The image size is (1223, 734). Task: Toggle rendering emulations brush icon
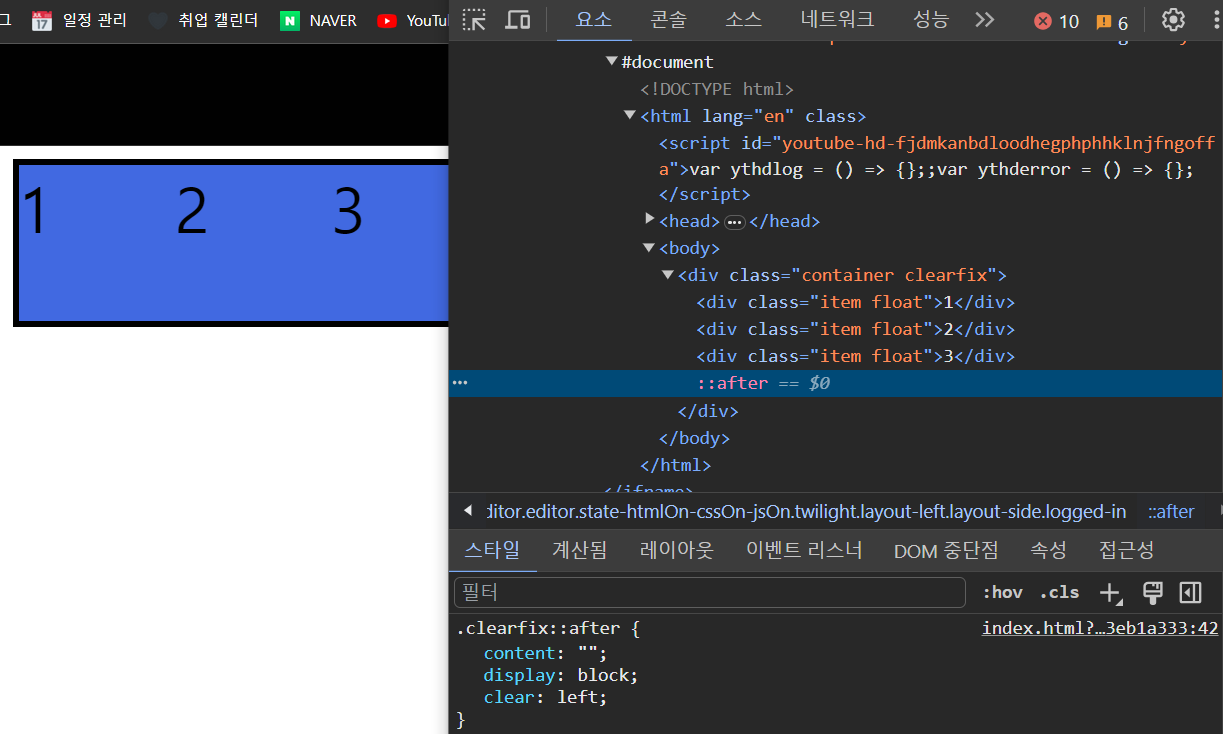tap(1152, 593)
